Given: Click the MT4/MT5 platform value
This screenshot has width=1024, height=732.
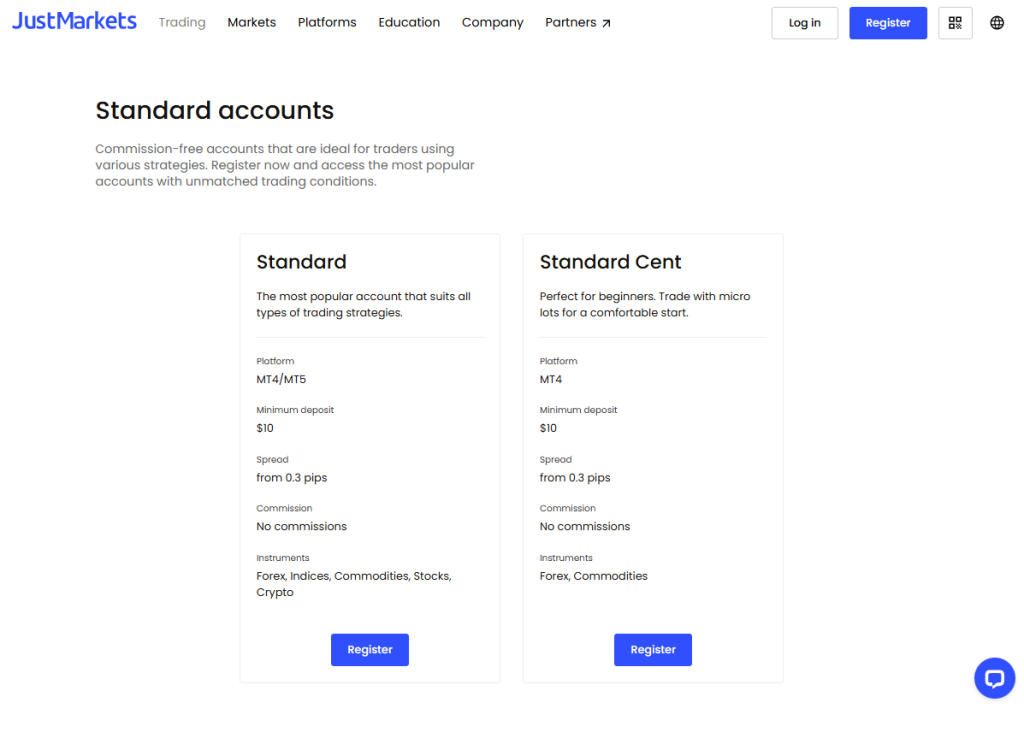Looking at the screenshot, I should coord(281,379).
